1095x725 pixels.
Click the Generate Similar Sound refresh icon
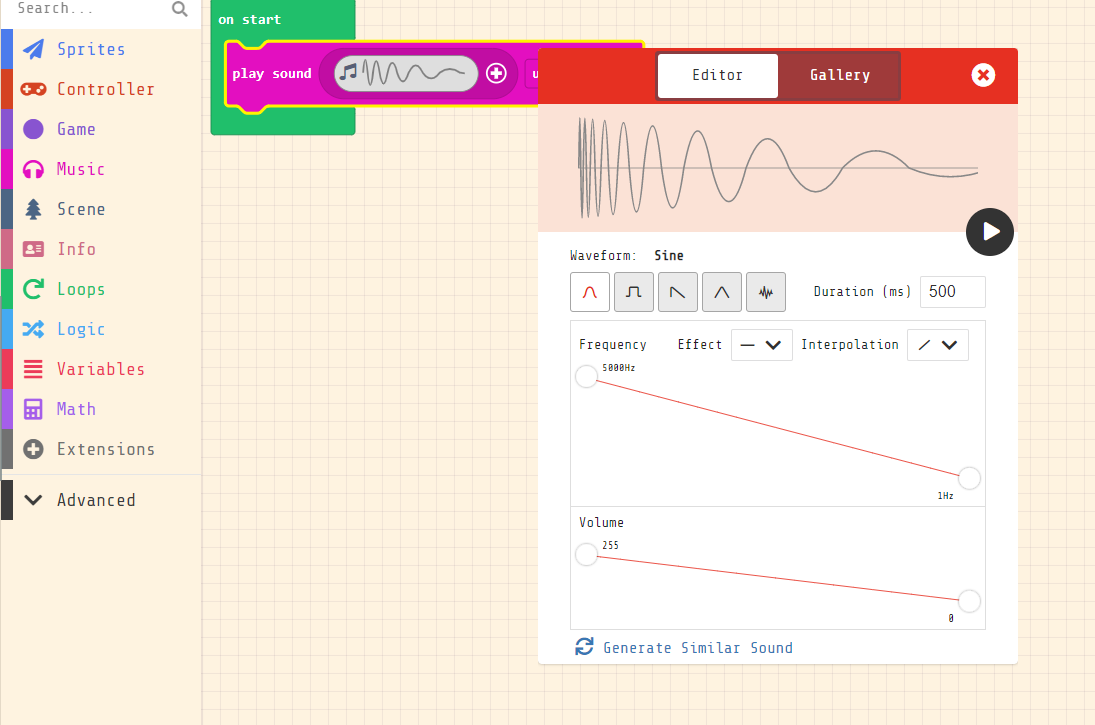pos(585,647)
